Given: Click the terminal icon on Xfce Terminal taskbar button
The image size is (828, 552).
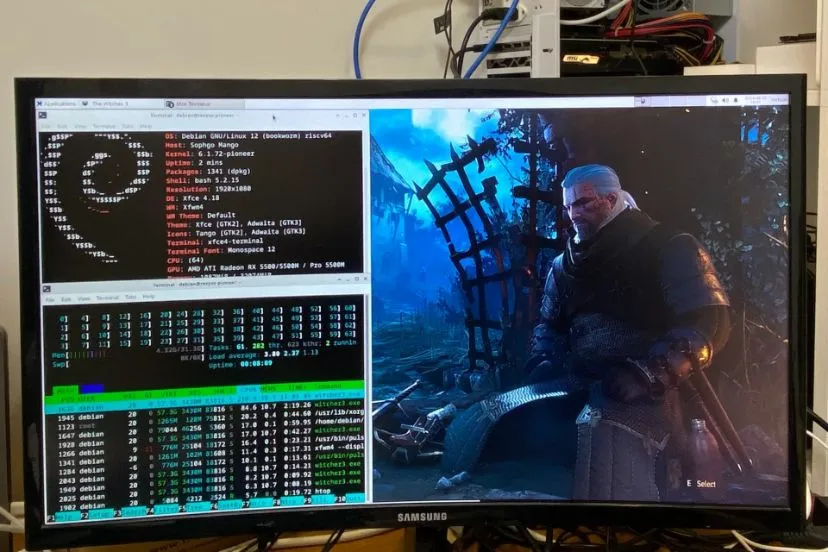Looking at the screenshot, I should pyautogui.click(x=170, y=104).
